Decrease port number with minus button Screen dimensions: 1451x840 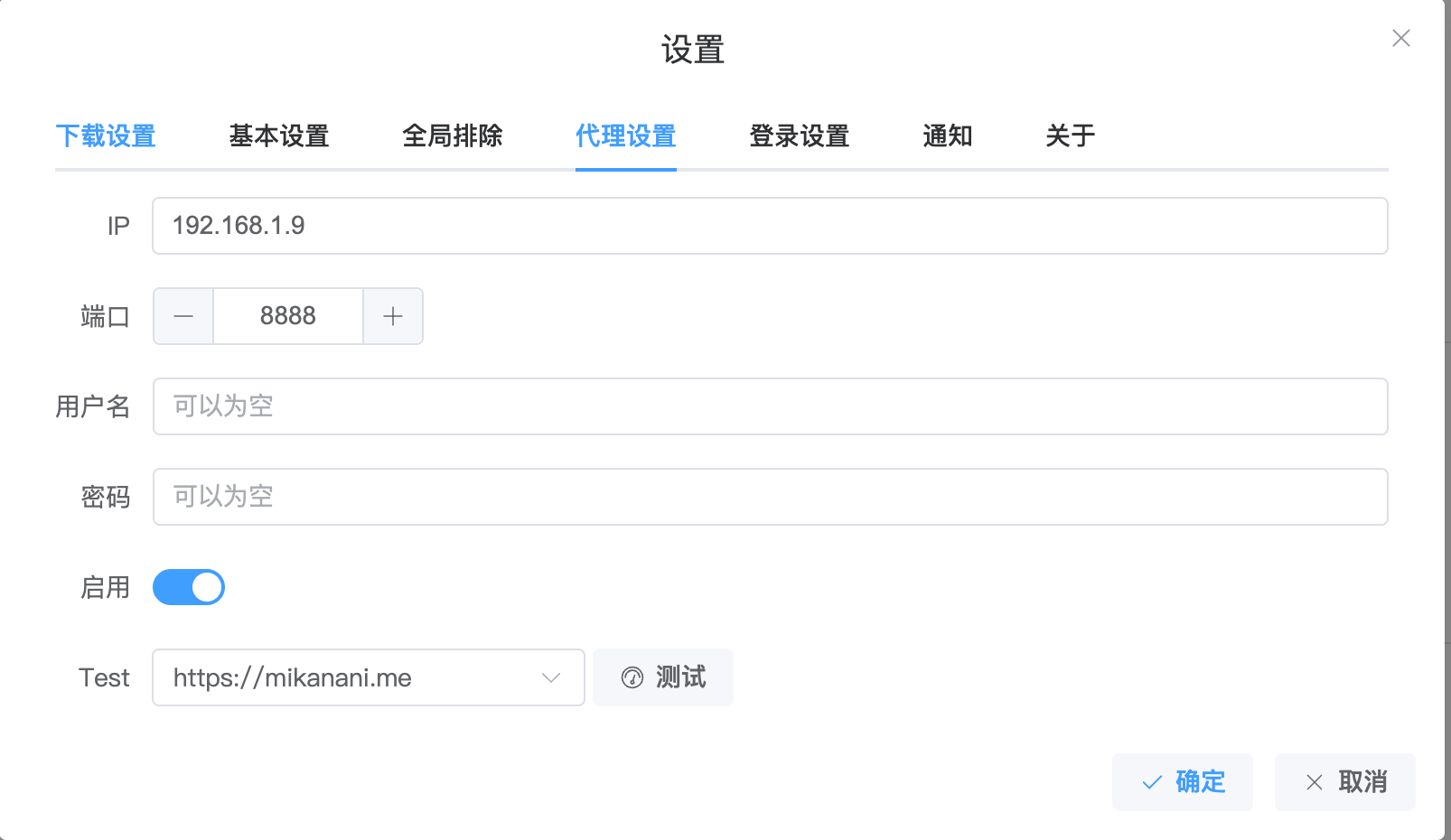click(x=183, y=316)
